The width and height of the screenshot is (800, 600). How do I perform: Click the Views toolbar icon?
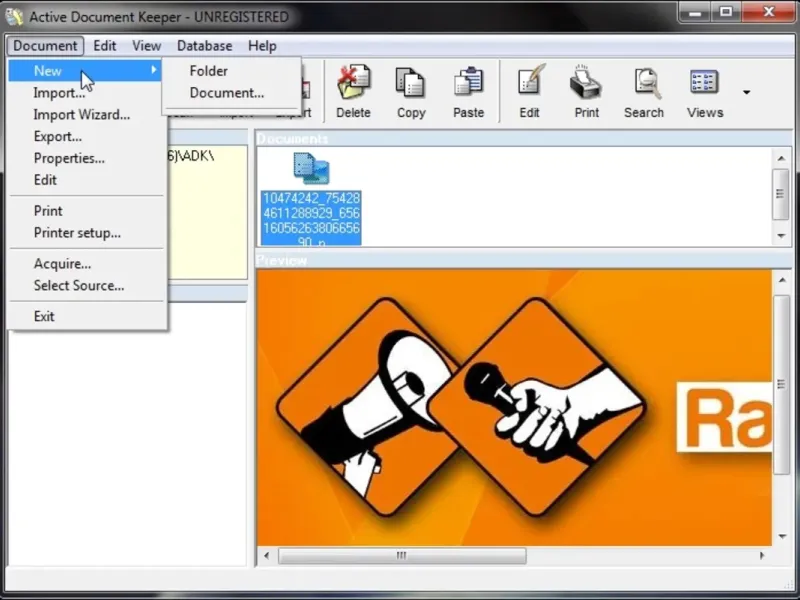(705, 92)
